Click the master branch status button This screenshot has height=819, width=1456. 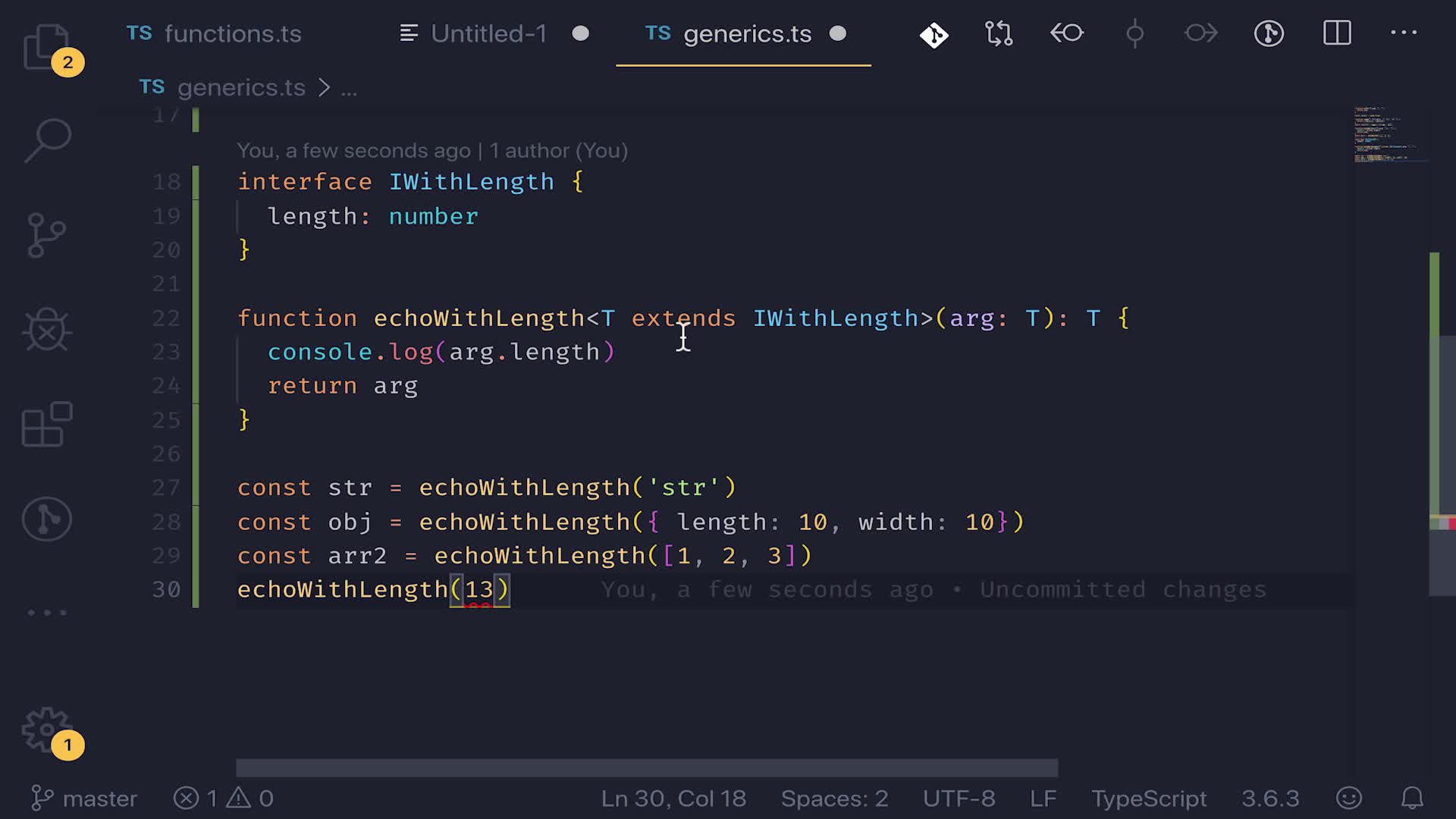pyautogui.click(x=85, y=799)
